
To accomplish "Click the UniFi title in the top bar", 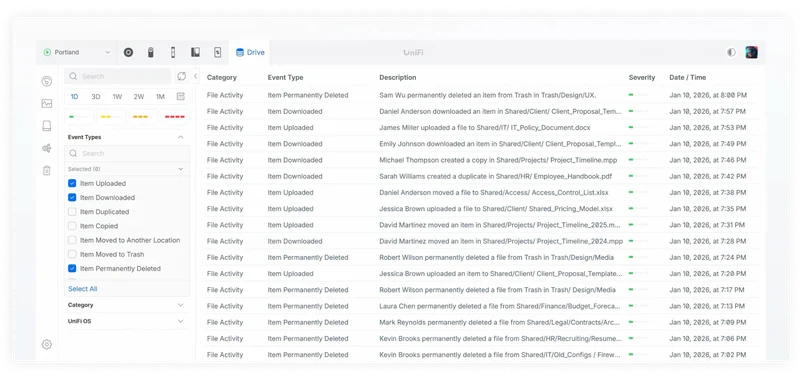I will pyautogui.click(x=413, y=52).
